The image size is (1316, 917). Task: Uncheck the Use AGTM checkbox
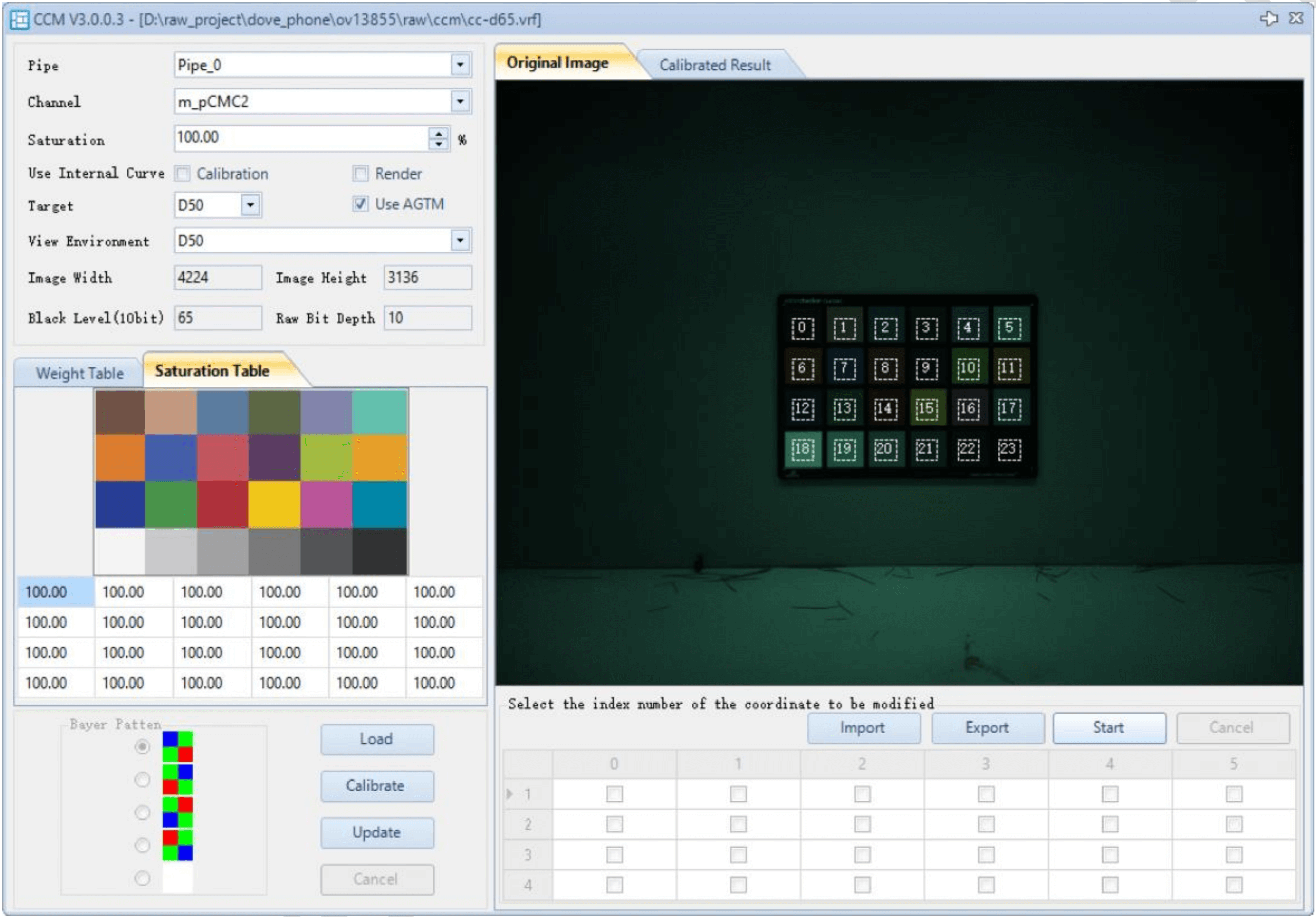pyautogui.click(x=360, y=204)
